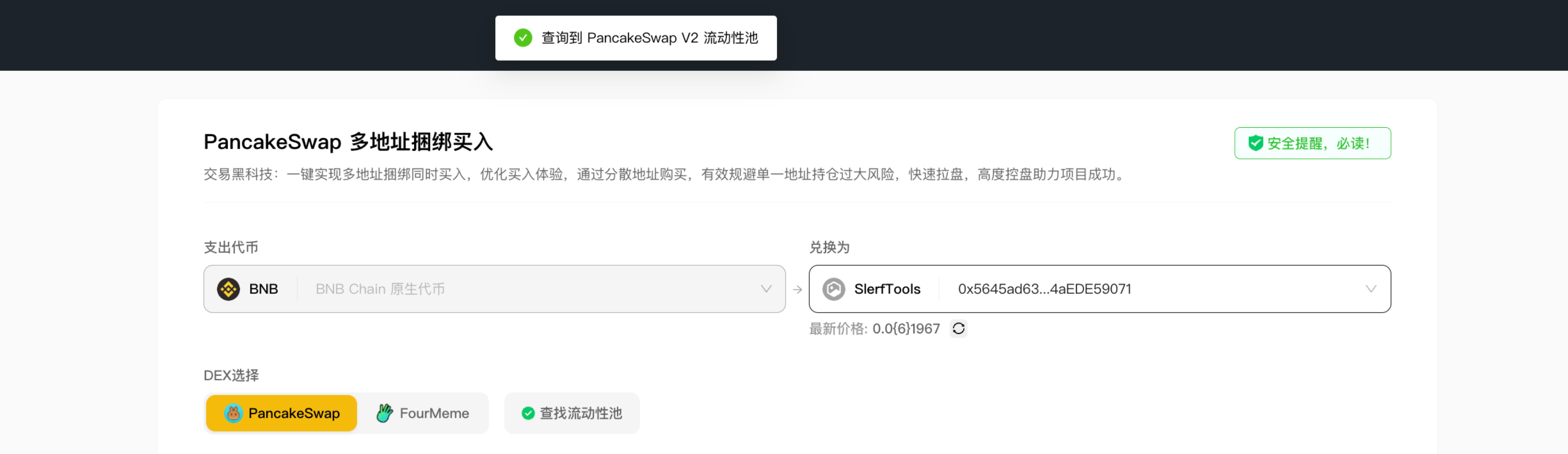Click the PancakeSwap bunny icon
The width and height of the screenshot is (1568, 454).
pos(233,413)
